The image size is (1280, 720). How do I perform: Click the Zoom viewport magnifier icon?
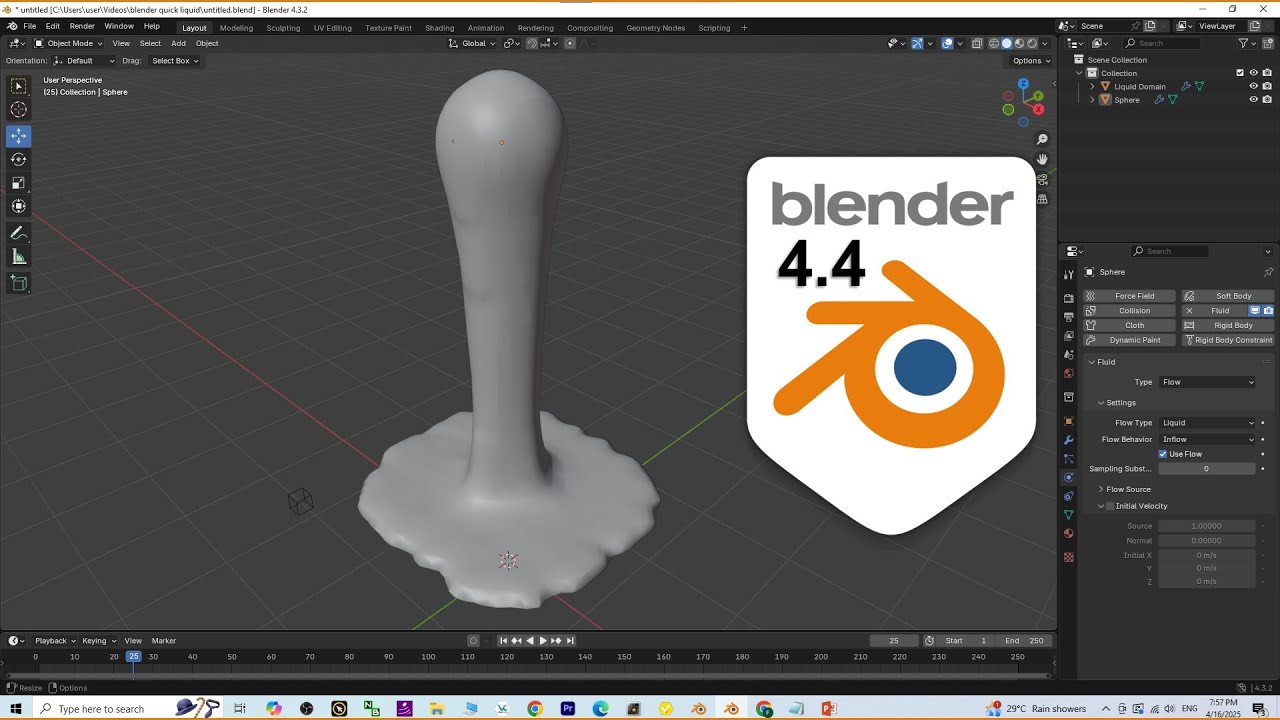pos(1042,139)
